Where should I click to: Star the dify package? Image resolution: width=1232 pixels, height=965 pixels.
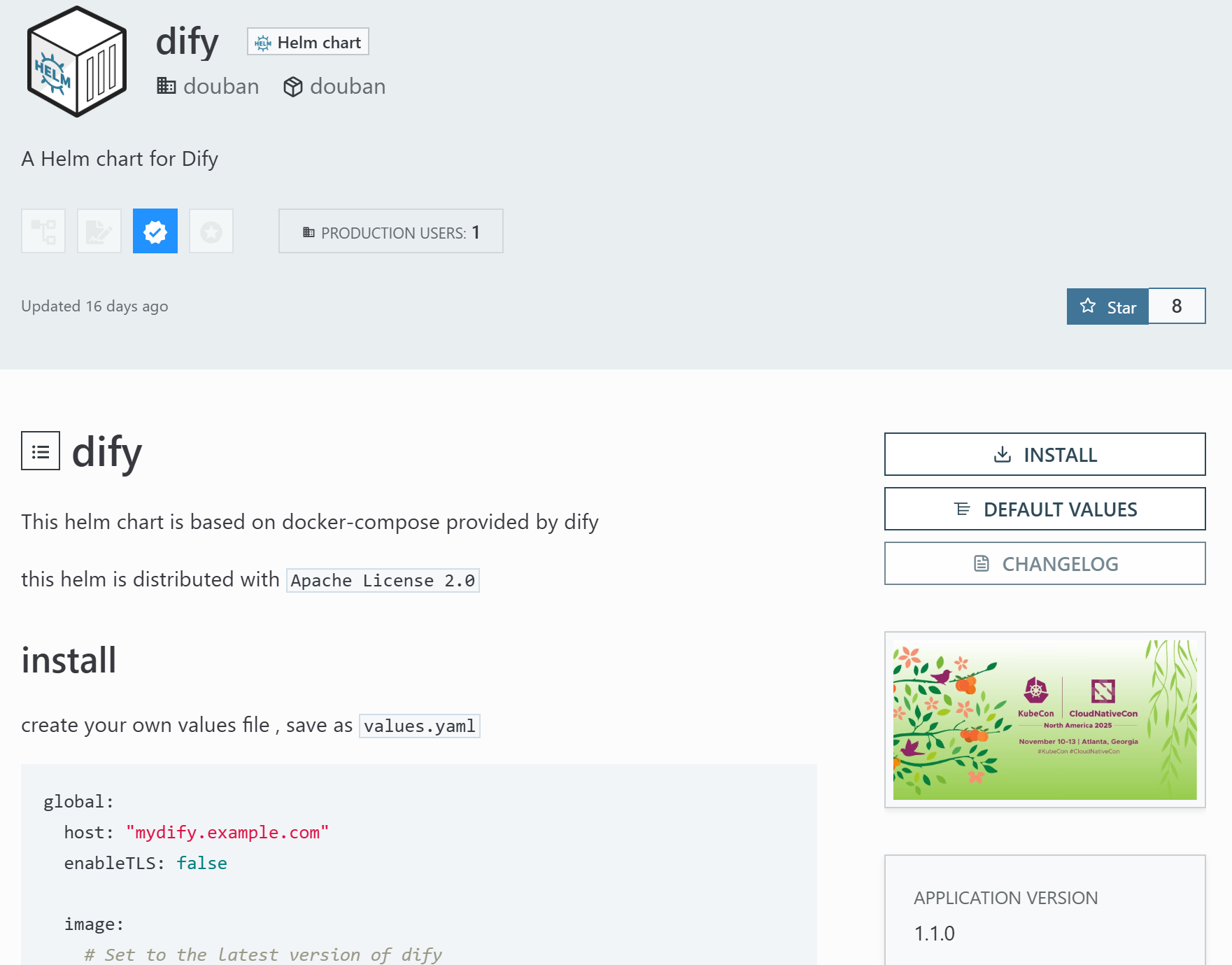pos(1107,307)
